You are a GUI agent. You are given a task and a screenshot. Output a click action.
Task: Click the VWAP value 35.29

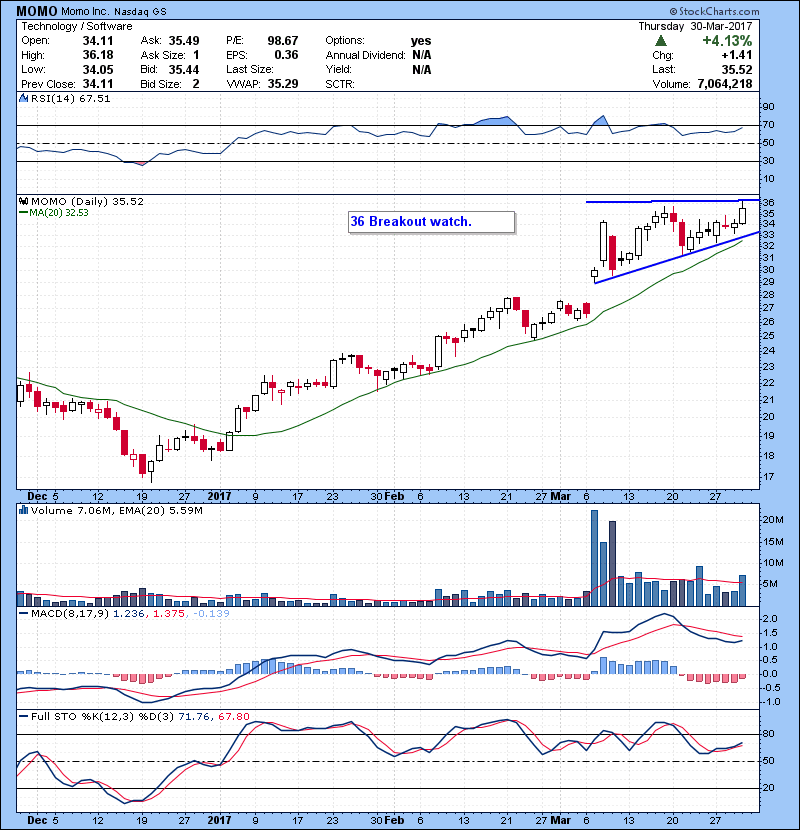point(283,84)
